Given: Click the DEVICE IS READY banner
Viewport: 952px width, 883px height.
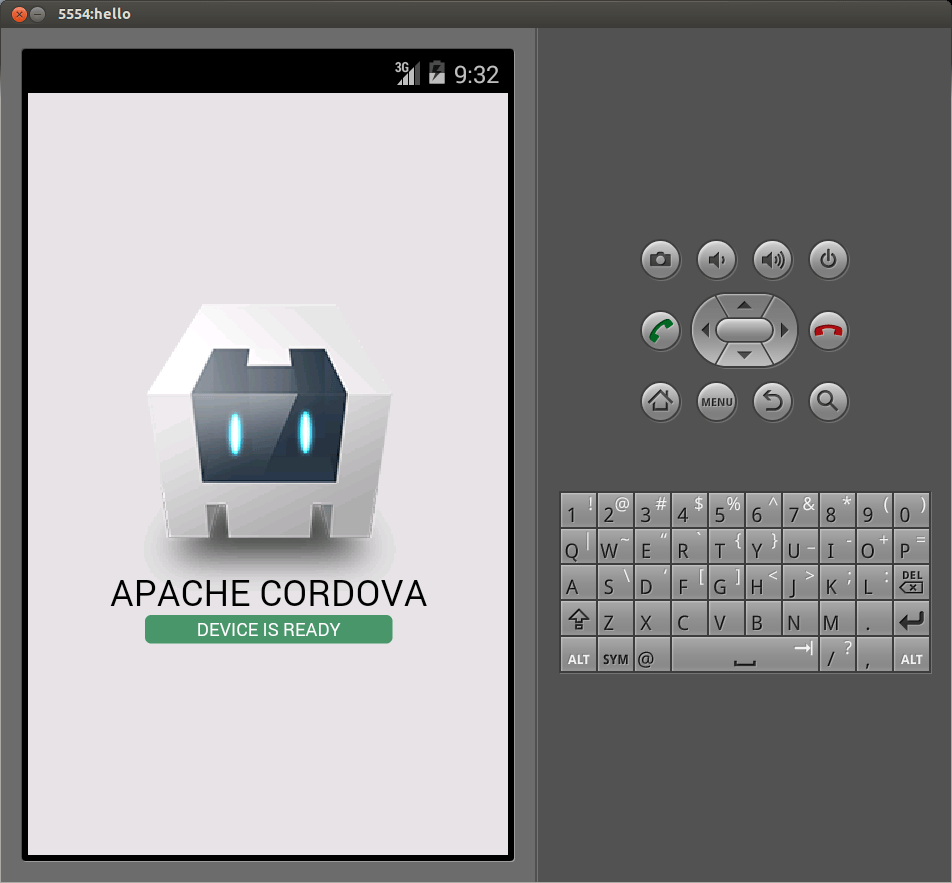Looking at the screenshot, I should click(268, 630).
